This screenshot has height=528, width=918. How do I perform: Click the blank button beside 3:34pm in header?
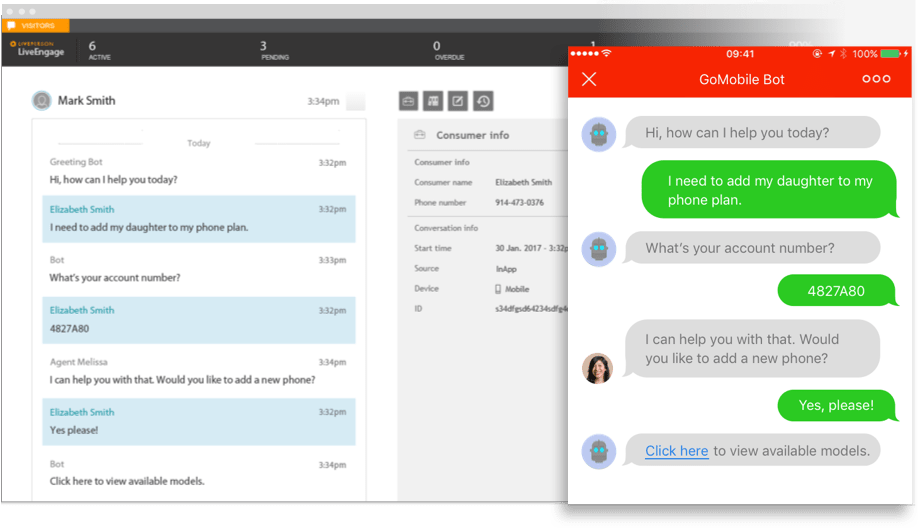[x=355, y=101]
